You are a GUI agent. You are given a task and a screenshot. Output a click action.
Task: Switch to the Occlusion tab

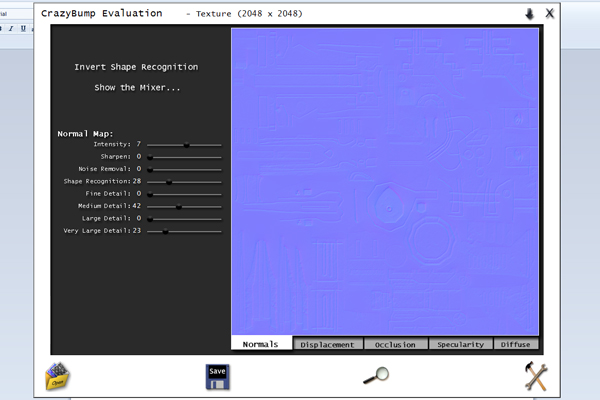tap(395, 344)
